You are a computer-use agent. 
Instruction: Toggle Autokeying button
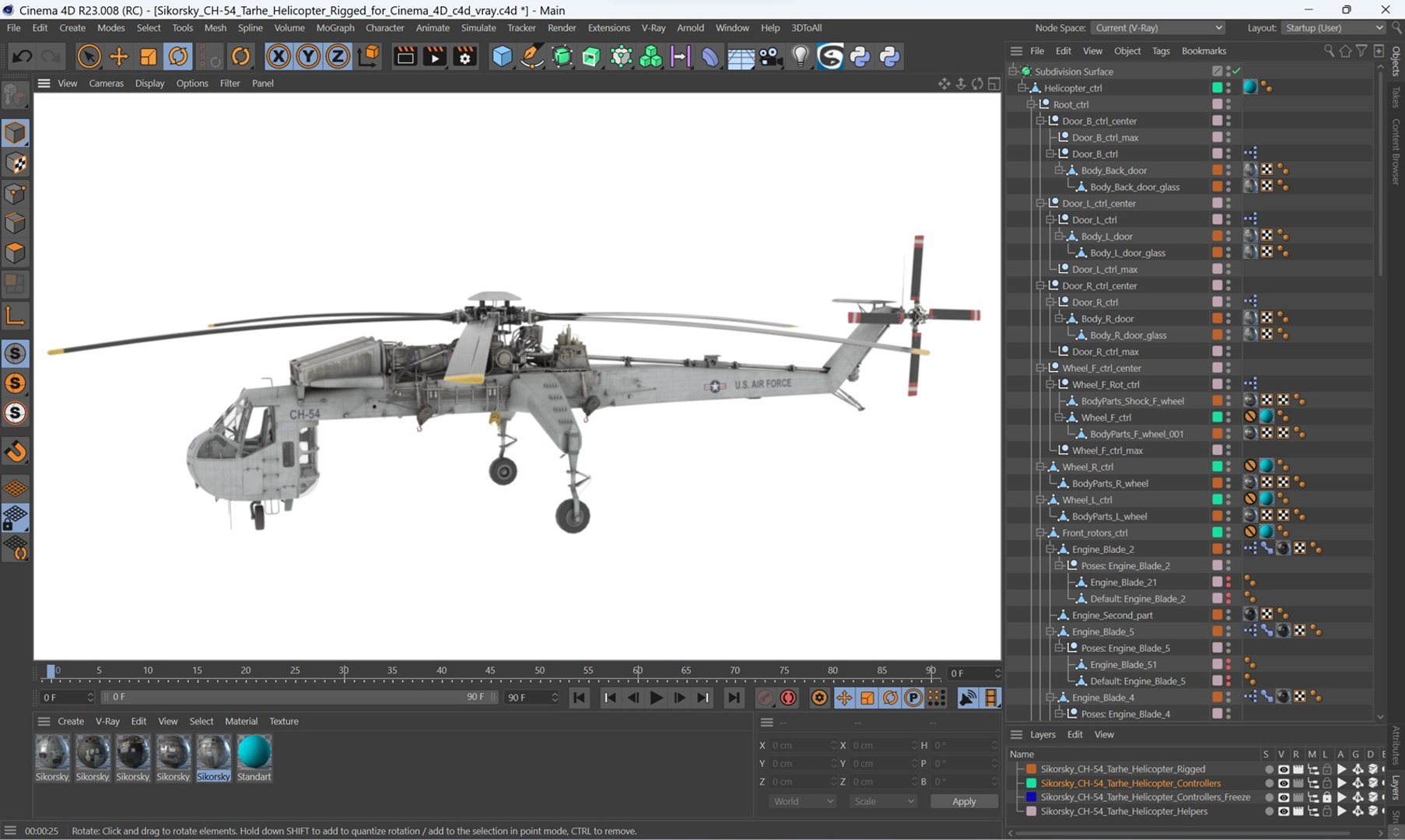pos(788,698)
